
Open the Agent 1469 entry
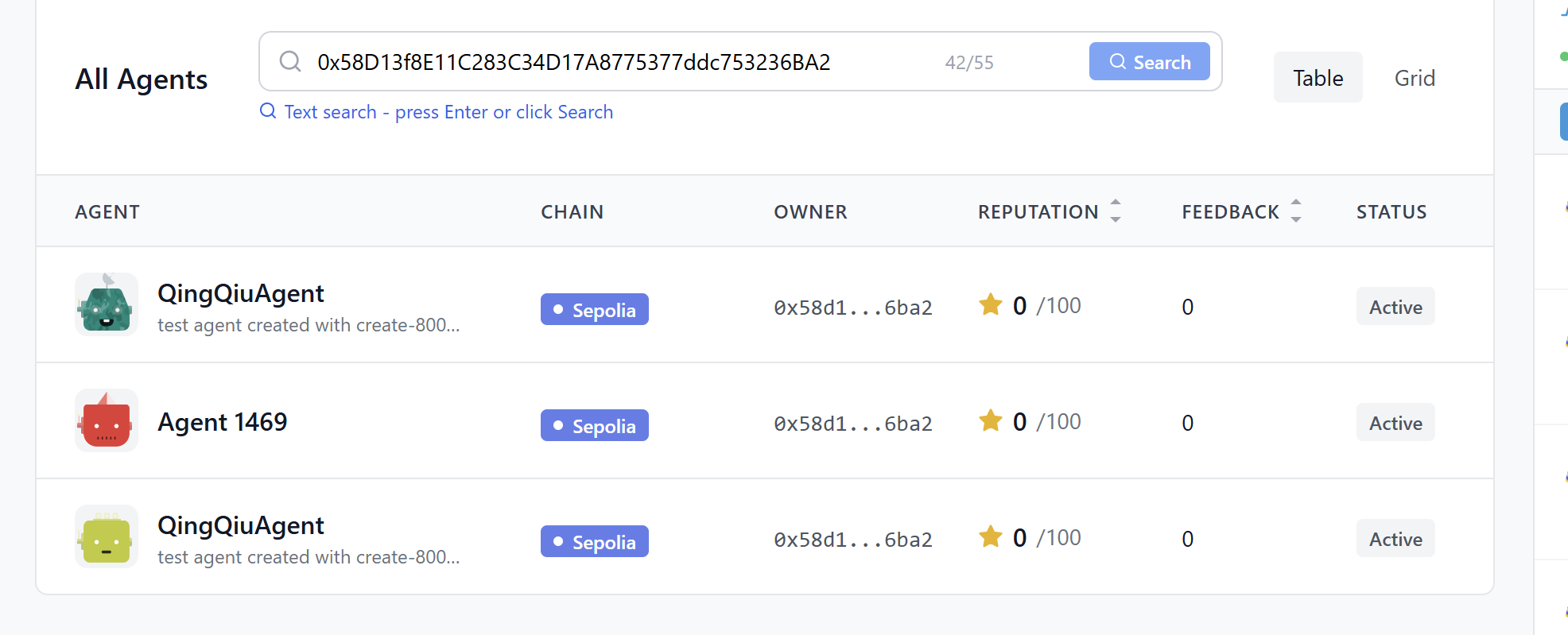(223, 422)
